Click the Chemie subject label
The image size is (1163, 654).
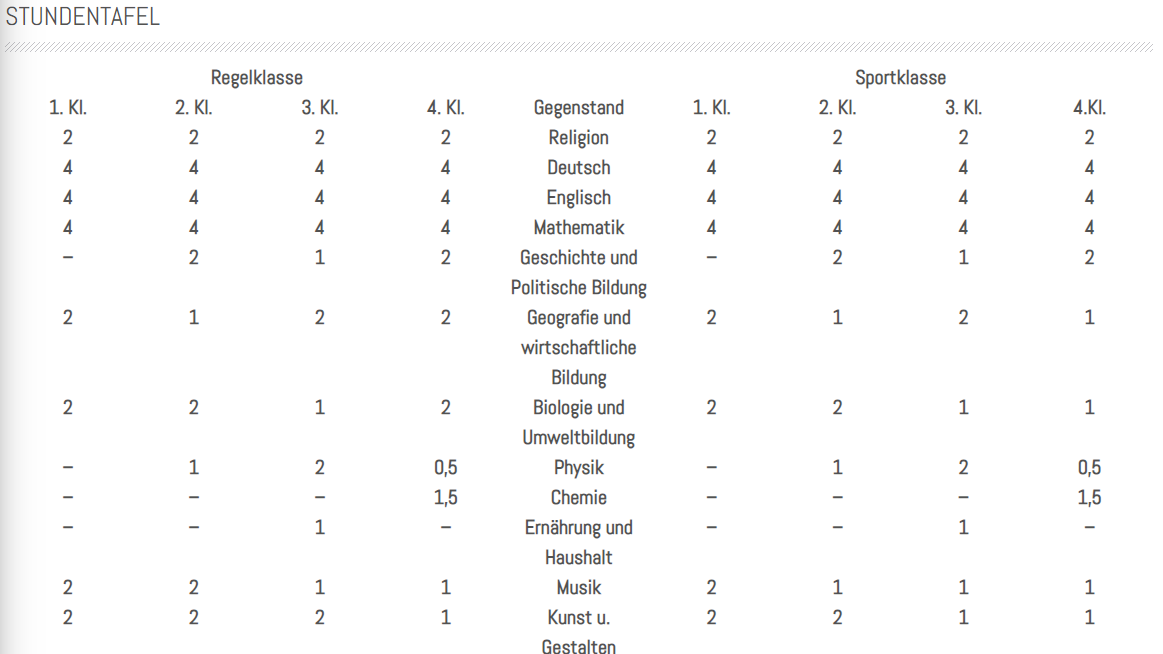coord(579,498)
